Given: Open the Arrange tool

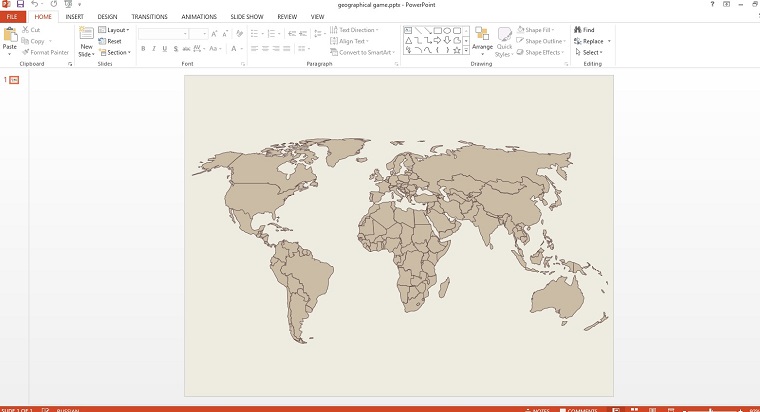Looking at the screenshot, I should pyautogui.click(x=482, y=36).
